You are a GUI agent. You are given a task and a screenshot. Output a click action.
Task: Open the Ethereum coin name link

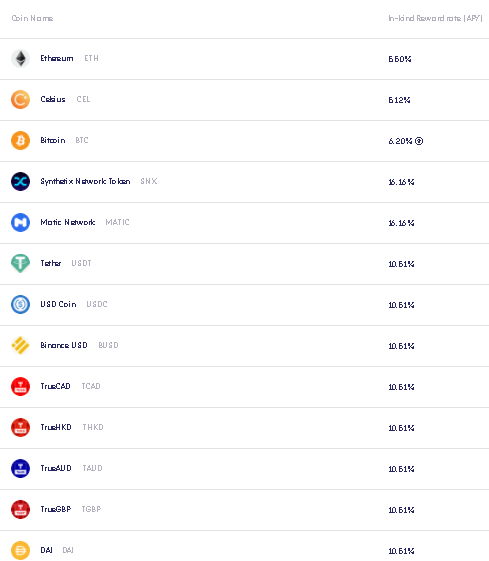(57, 58)
